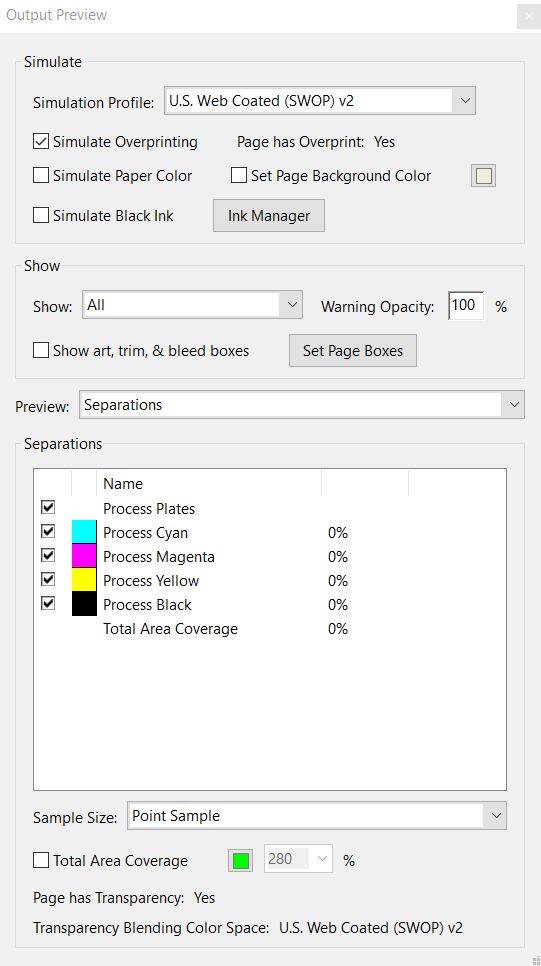This screenshot has height=966, width=541.
Task: Click the Process Yellow color swatch
Action: click(x=84, y=580)
